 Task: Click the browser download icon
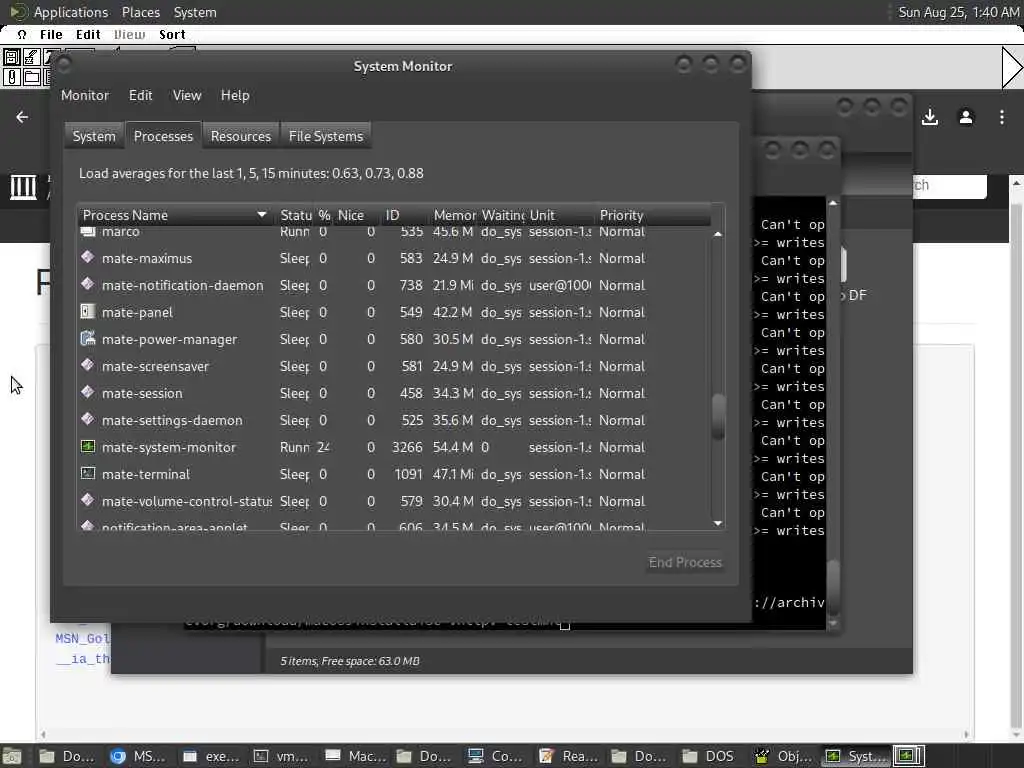(930, 117)
